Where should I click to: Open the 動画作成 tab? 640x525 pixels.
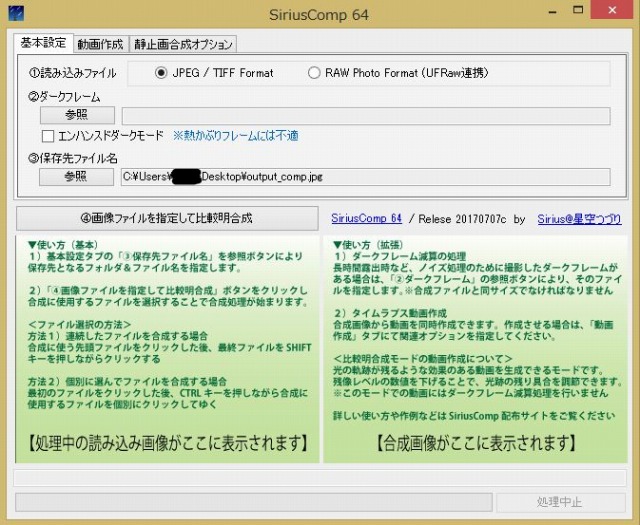(x=100, y=45)
